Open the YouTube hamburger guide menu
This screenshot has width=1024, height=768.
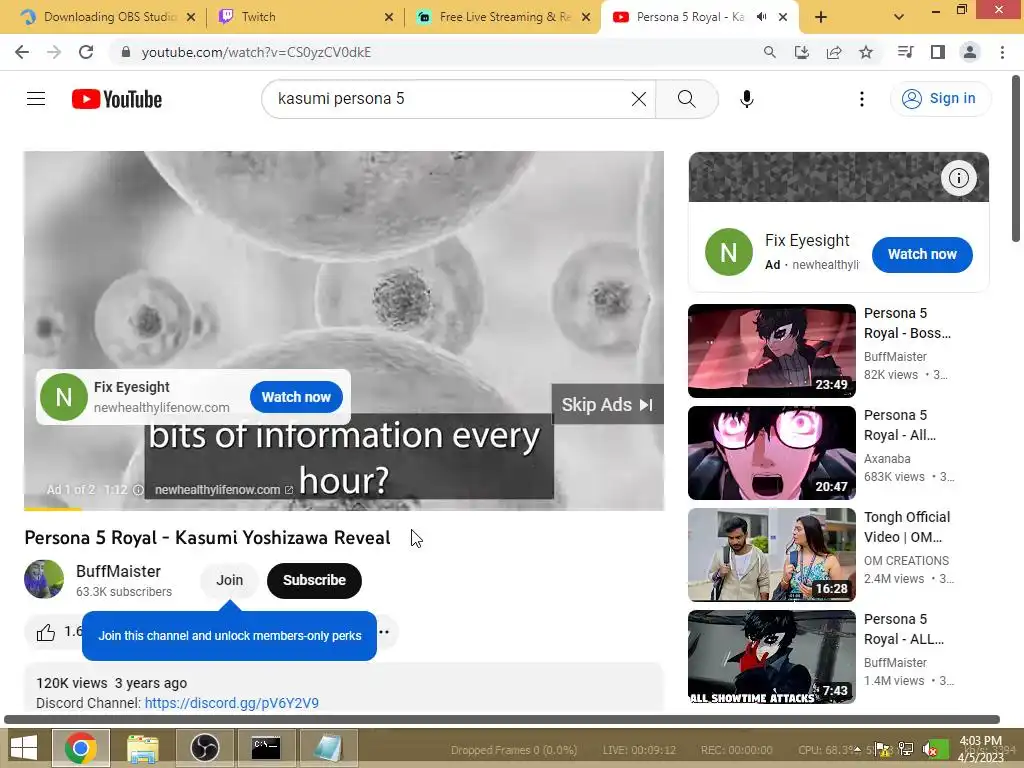click(36, 99)
